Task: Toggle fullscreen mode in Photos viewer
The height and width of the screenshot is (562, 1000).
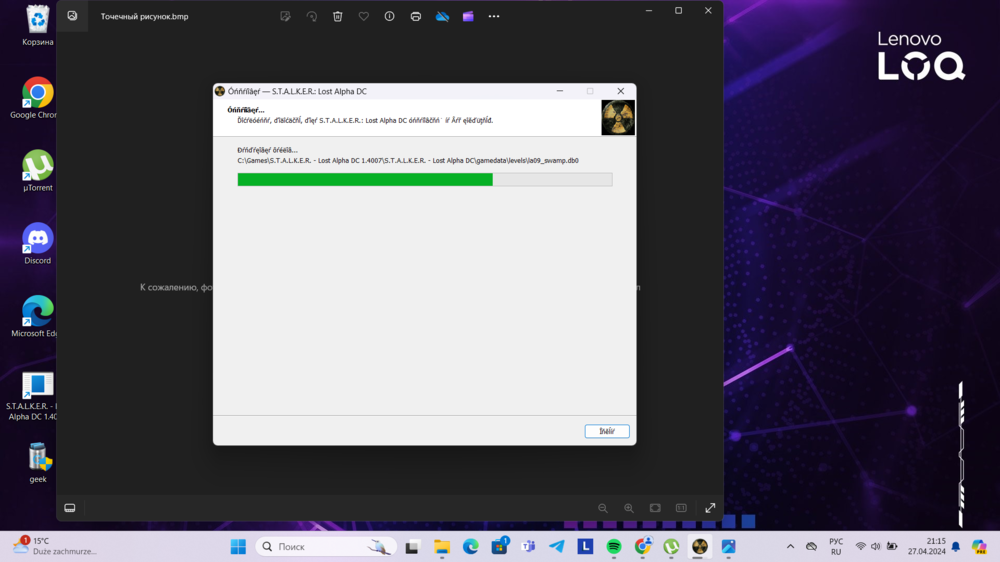Action: click(x=710, y=508)
